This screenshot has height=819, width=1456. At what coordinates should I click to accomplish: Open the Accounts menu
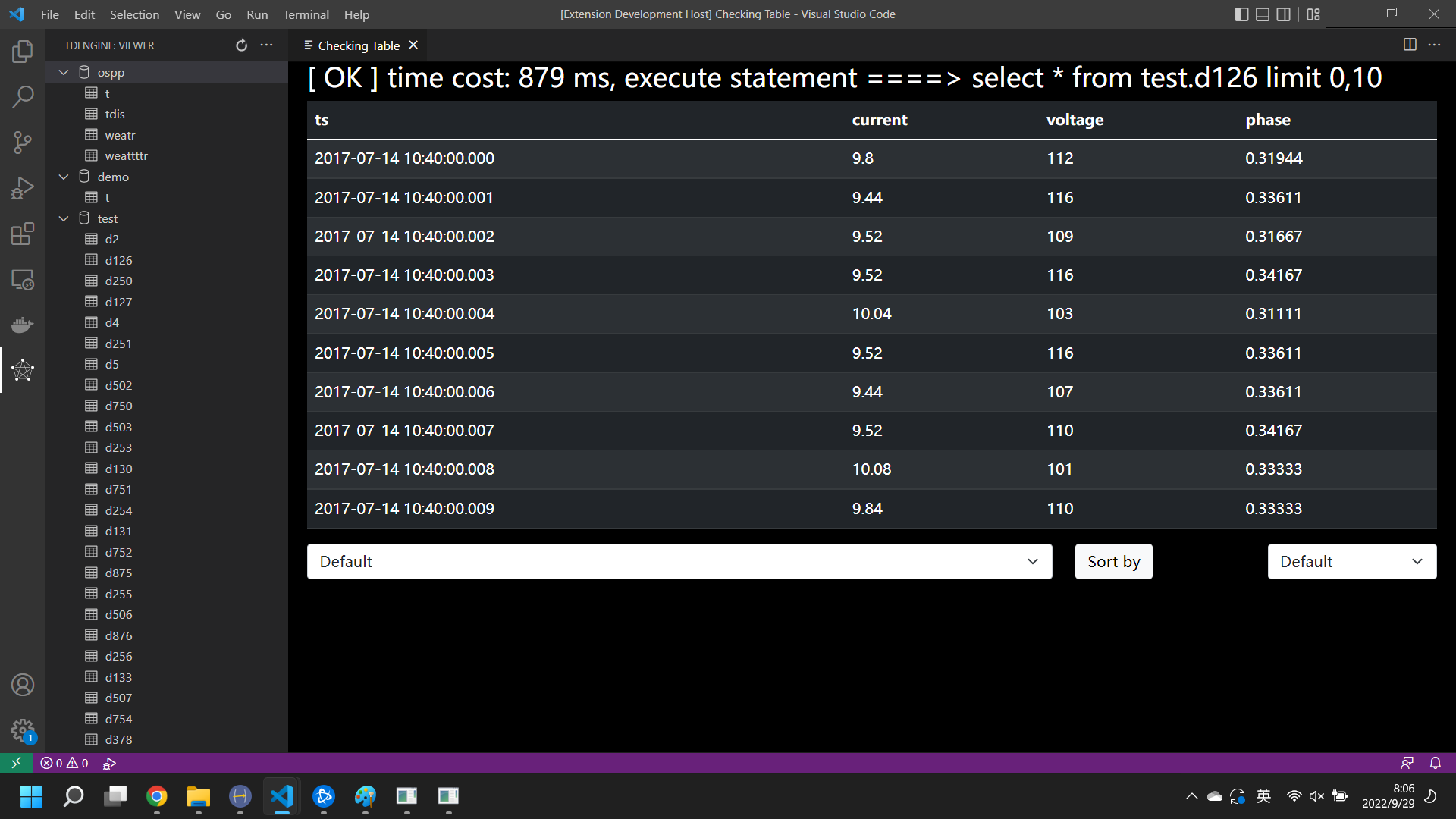[23, 685]
